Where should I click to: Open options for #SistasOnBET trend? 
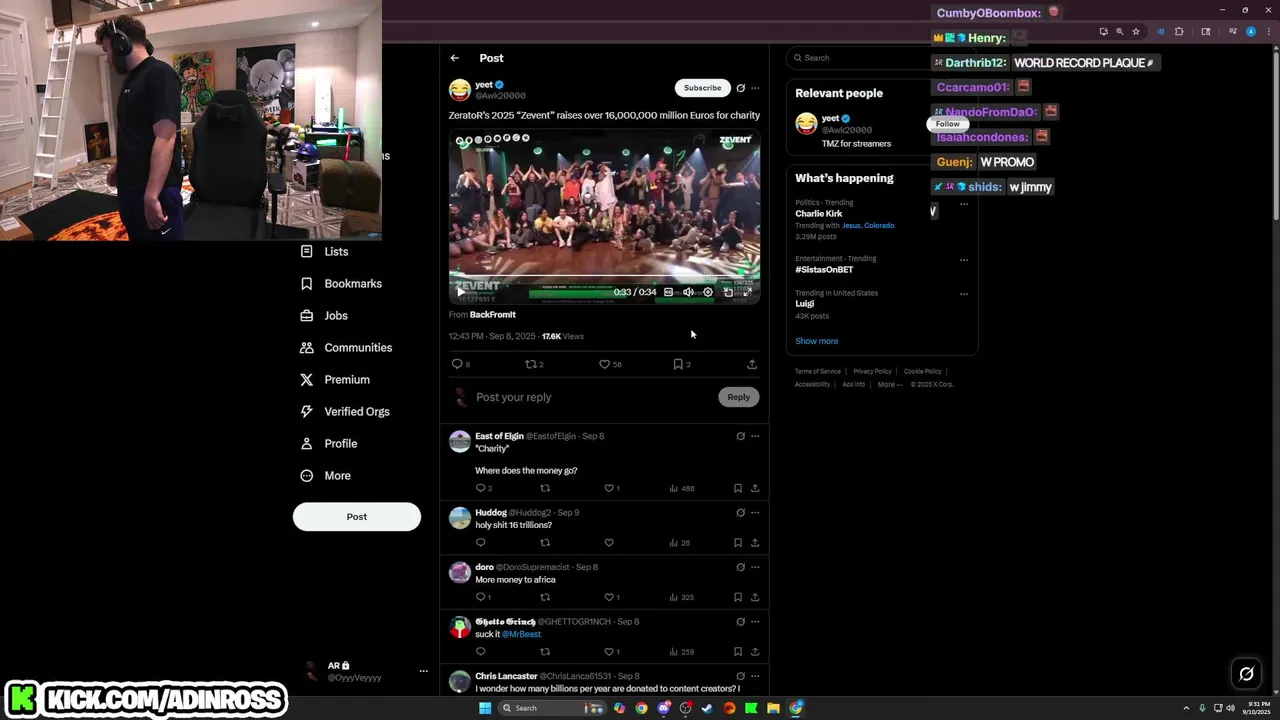(964, 260)
